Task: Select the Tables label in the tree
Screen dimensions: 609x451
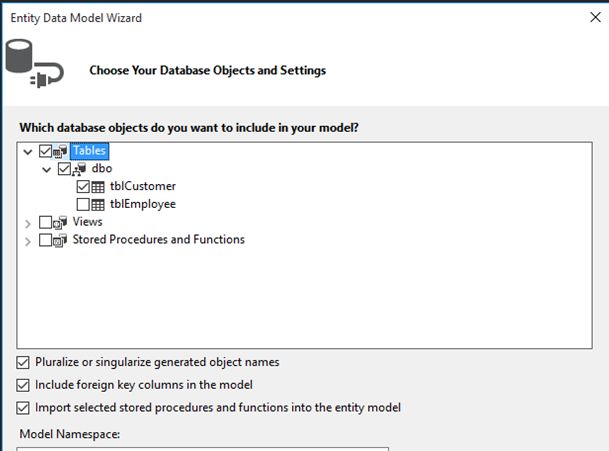Action: (x=89, y=152)
